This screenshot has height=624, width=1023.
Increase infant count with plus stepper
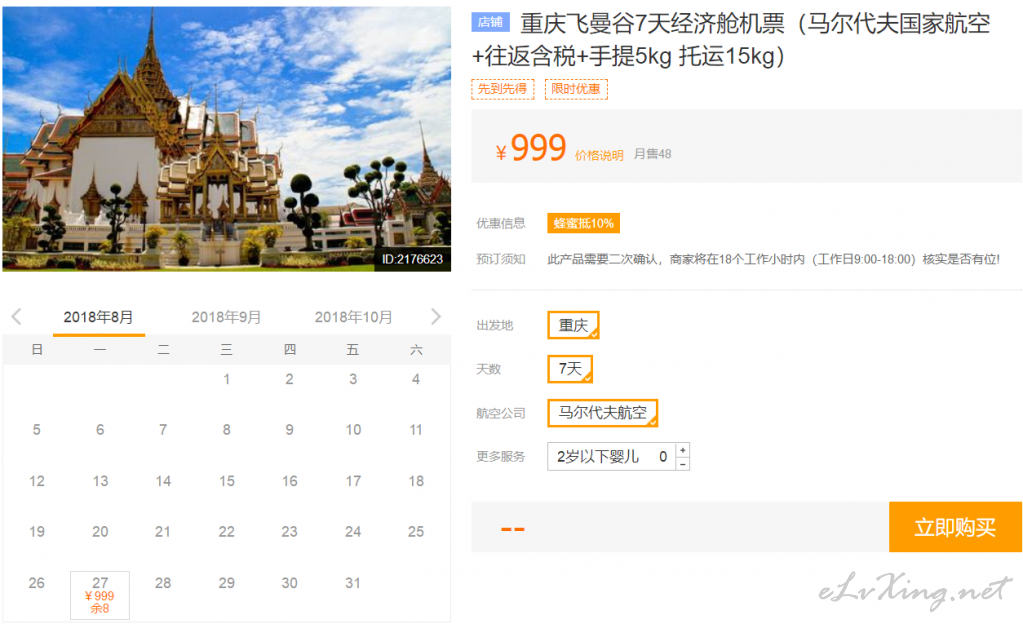point(682,450)
